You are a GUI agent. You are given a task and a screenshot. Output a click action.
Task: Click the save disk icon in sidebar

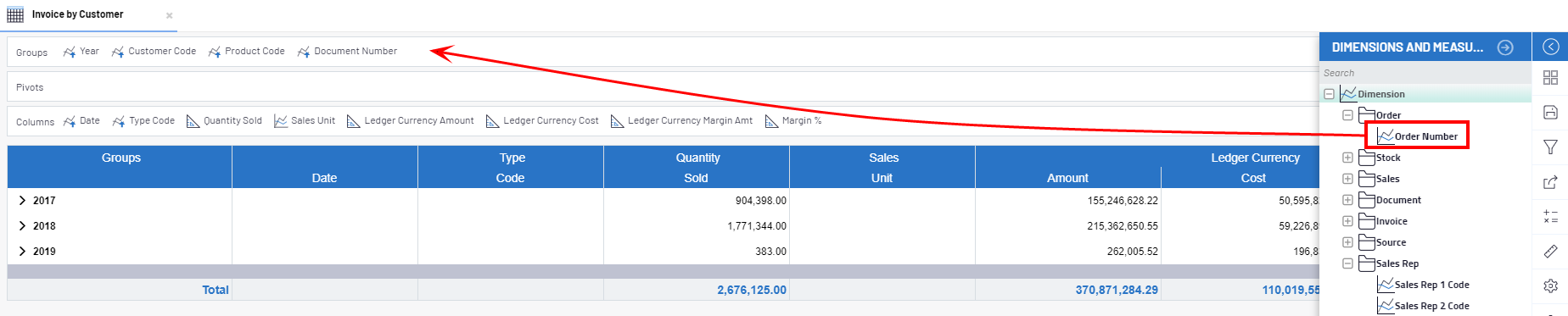pos(1550,112)
